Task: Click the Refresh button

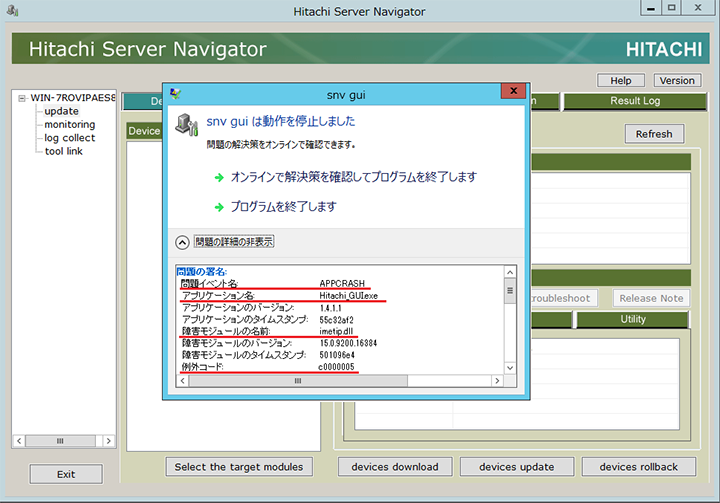Action: [654, 134]
